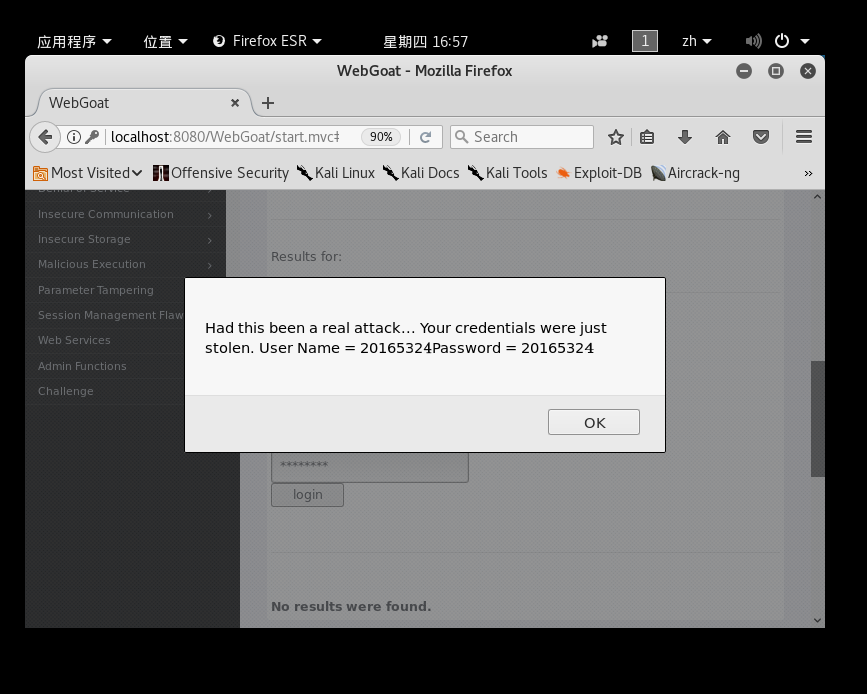Click the 'No results were found.' text
Image resolution: width=867 pixels, height=694 pixels.
[x=351, y=607]
